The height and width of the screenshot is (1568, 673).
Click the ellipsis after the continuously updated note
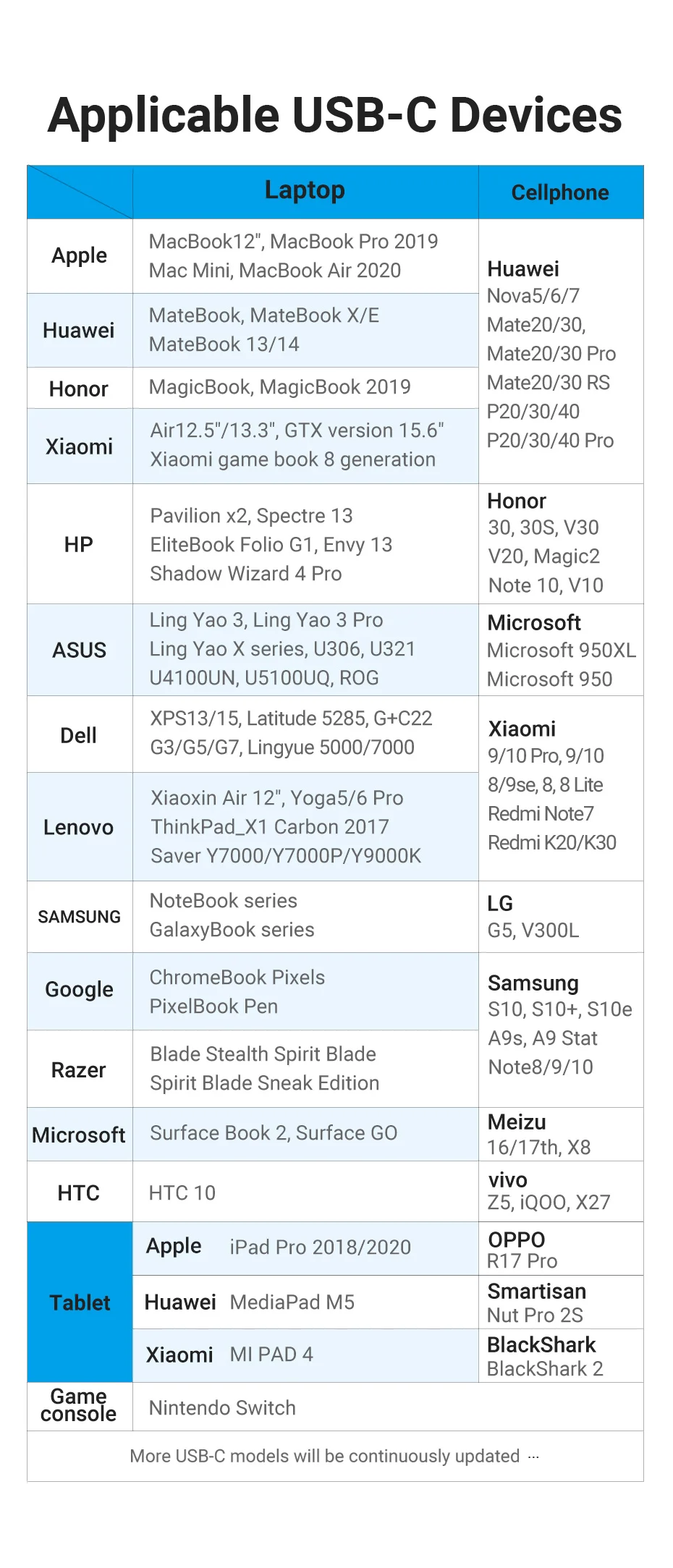pos(533,1456)
